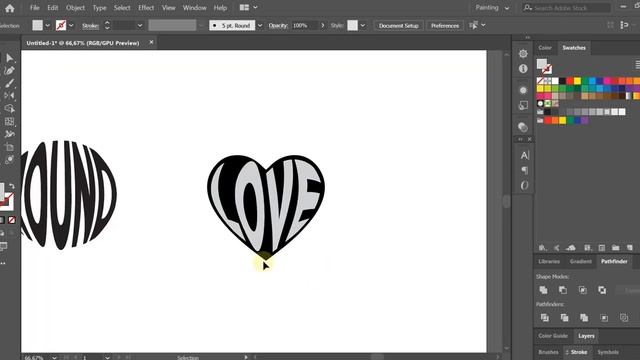Click New Color Group folder icon
The width and height of the screenshot is (640, 360).
[616, 248]
